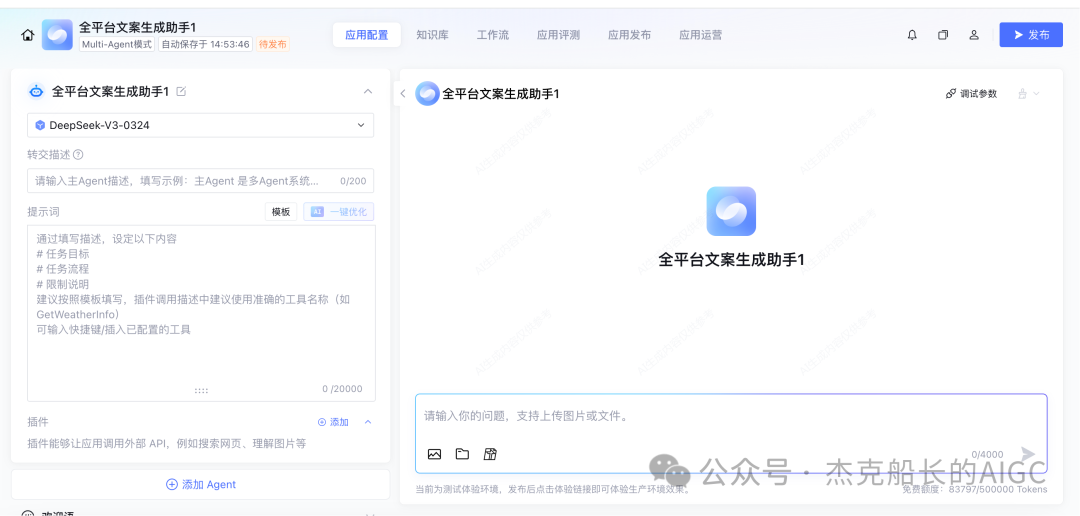Click the 待发布 status tag
Viewport: 1080px width, 516px height.
[273, 44]
